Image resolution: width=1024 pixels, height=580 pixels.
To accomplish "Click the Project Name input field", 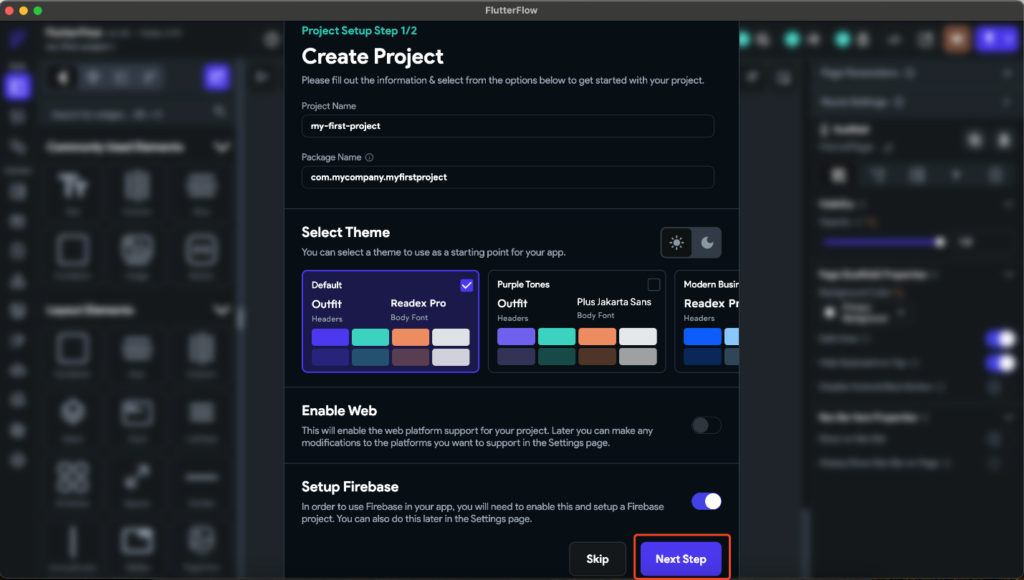I will click(508, 126).
